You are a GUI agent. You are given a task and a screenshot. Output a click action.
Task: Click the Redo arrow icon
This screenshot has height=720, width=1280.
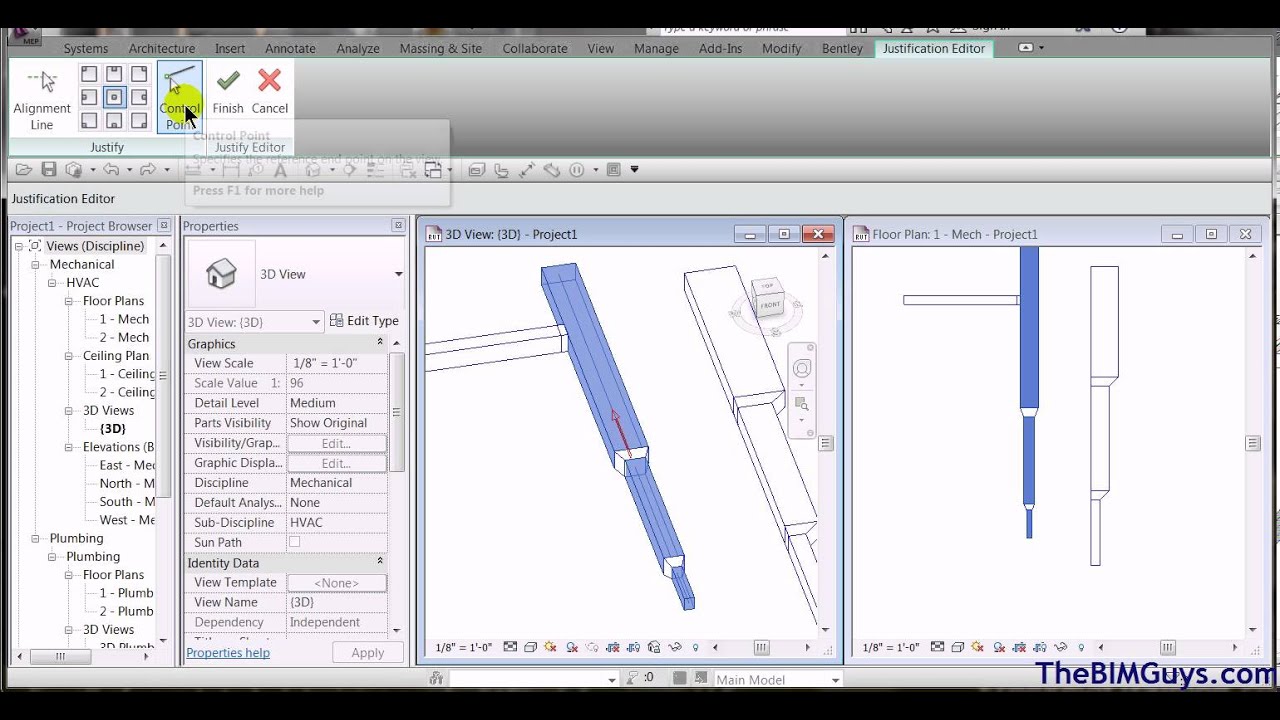(x=147, y=170)
